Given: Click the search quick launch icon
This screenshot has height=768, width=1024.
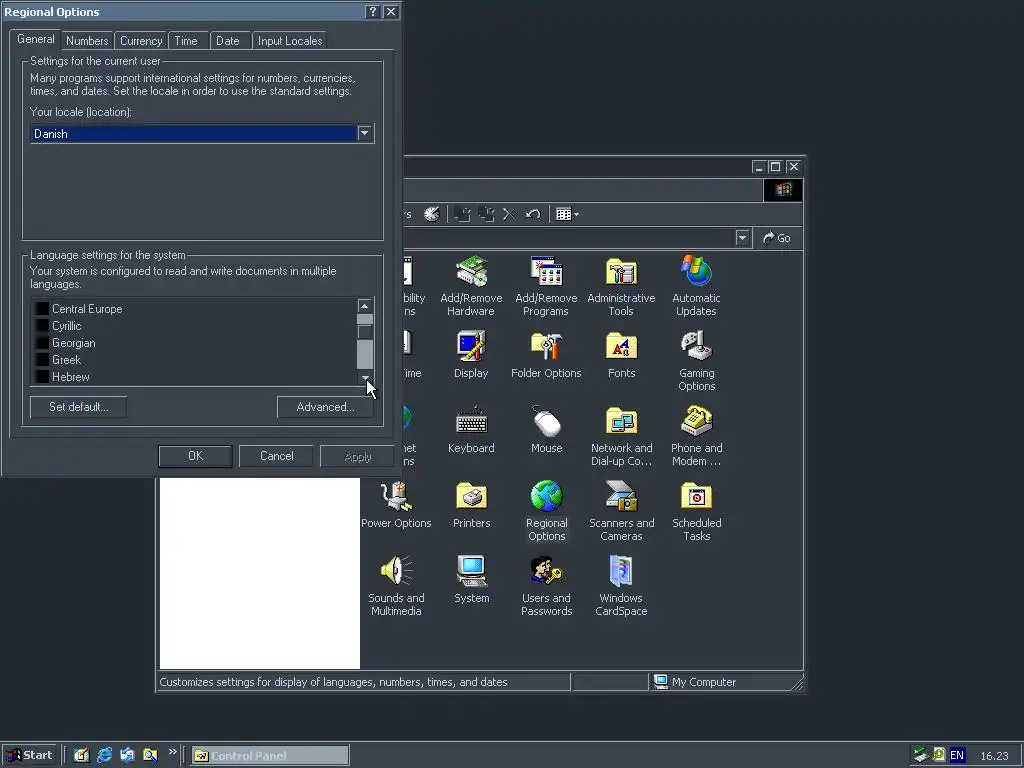Looking at the screenshot, I should tap(150, 756).
